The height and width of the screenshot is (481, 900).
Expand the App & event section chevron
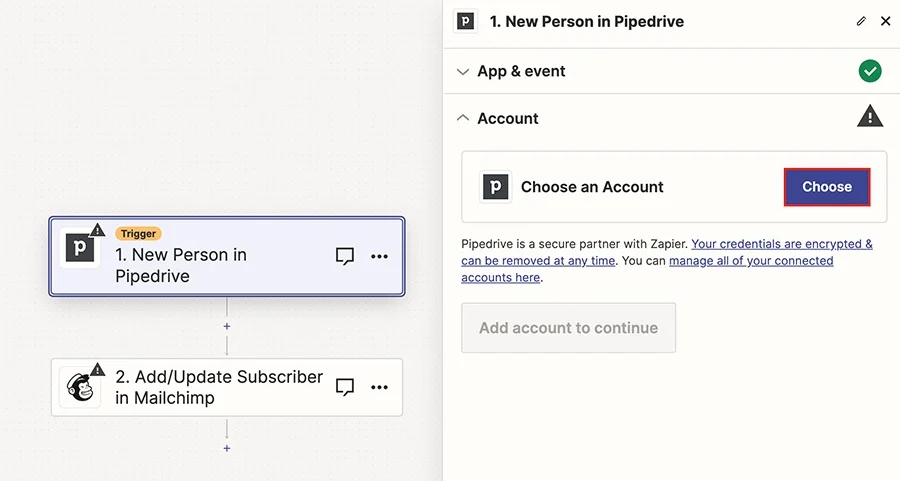[463, 72]
